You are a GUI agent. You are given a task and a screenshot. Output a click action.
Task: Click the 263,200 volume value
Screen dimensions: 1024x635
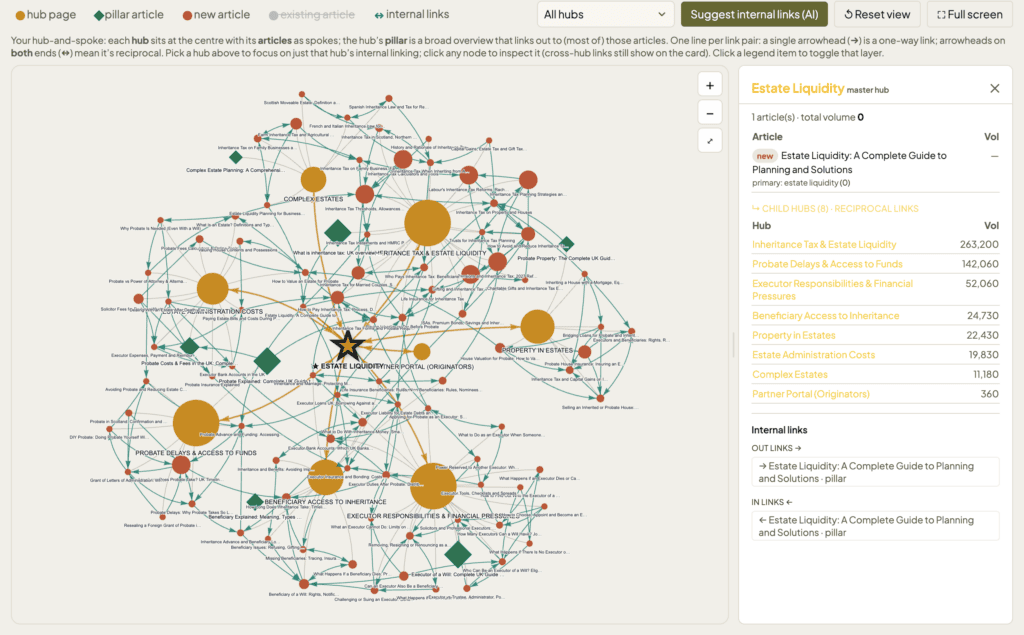coord(979,244)
